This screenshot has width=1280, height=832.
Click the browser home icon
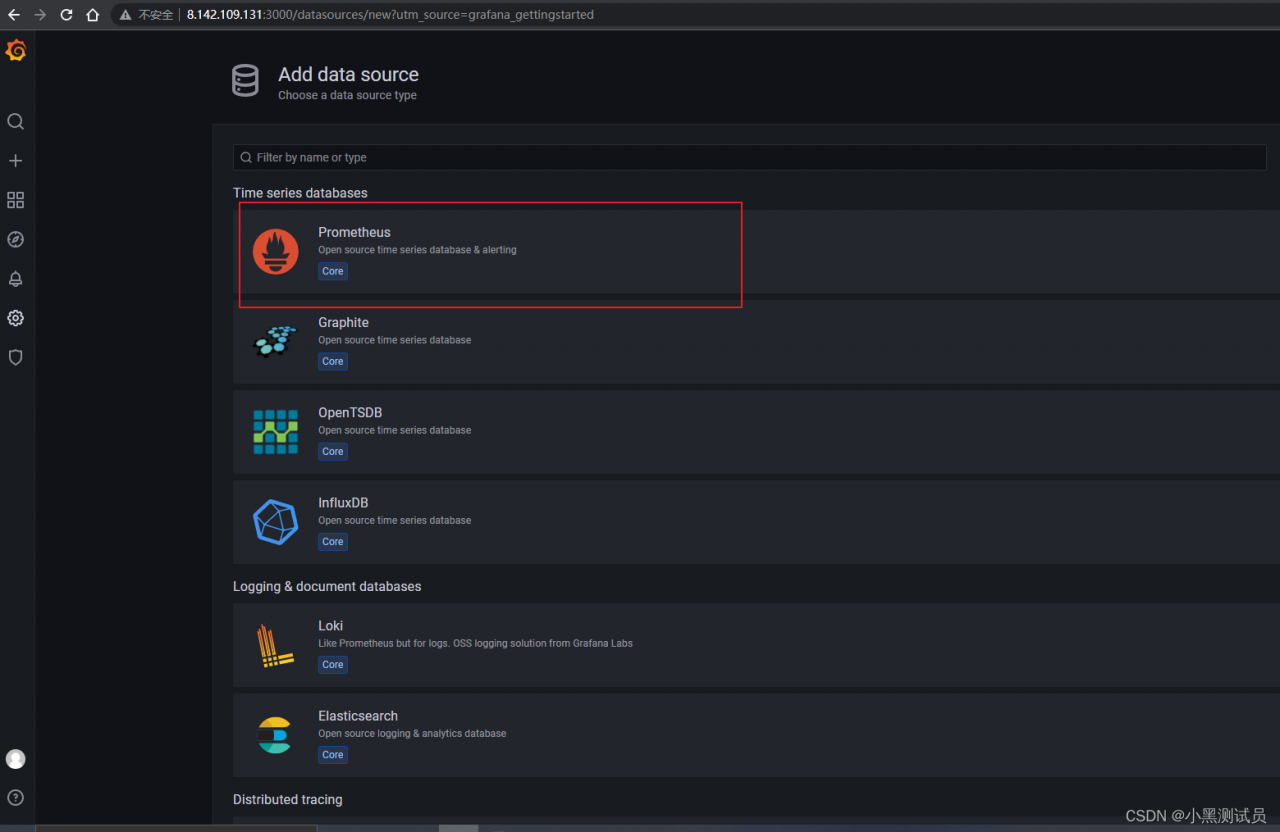point(92,15)
